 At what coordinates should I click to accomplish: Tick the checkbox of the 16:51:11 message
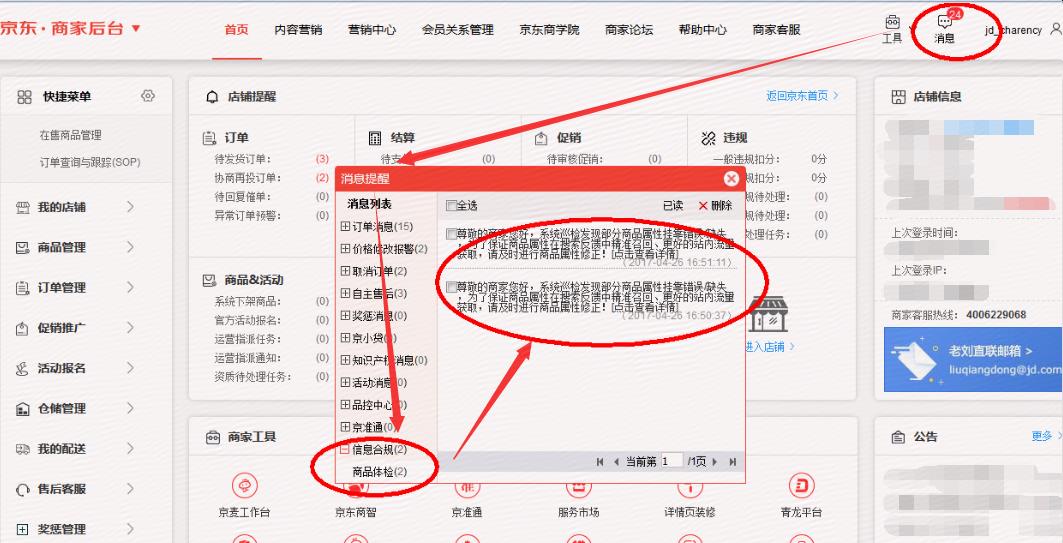(x=452, y=234)
